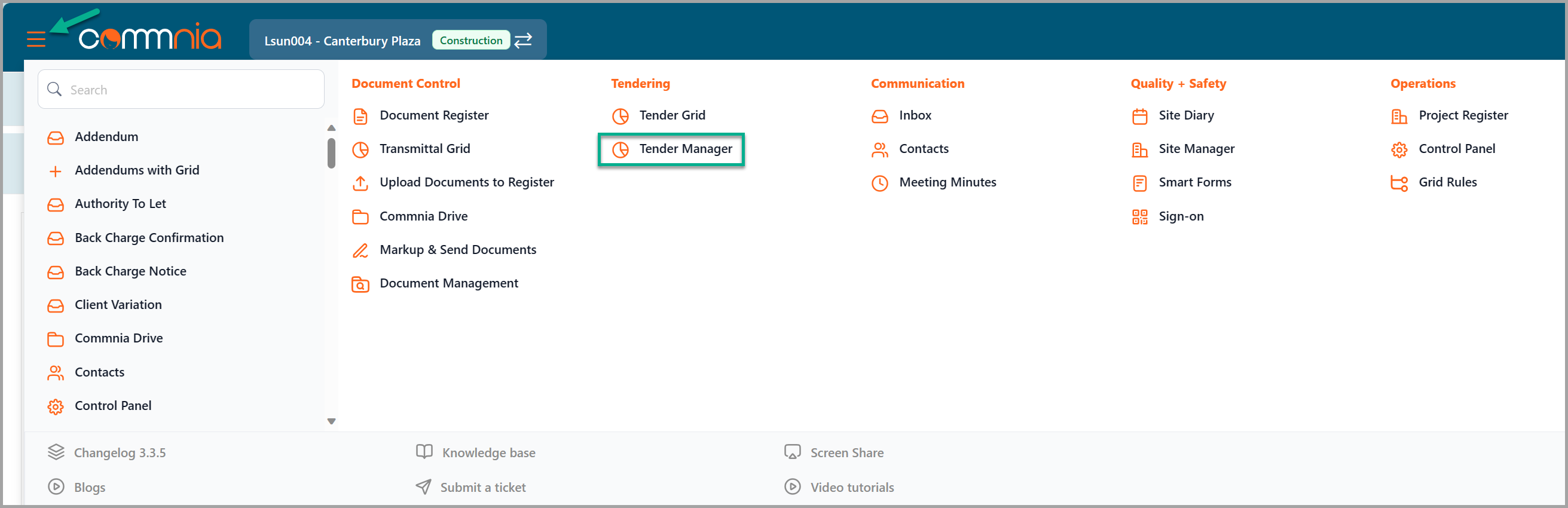Click the Upload Documents to Register upload icon

360,183
